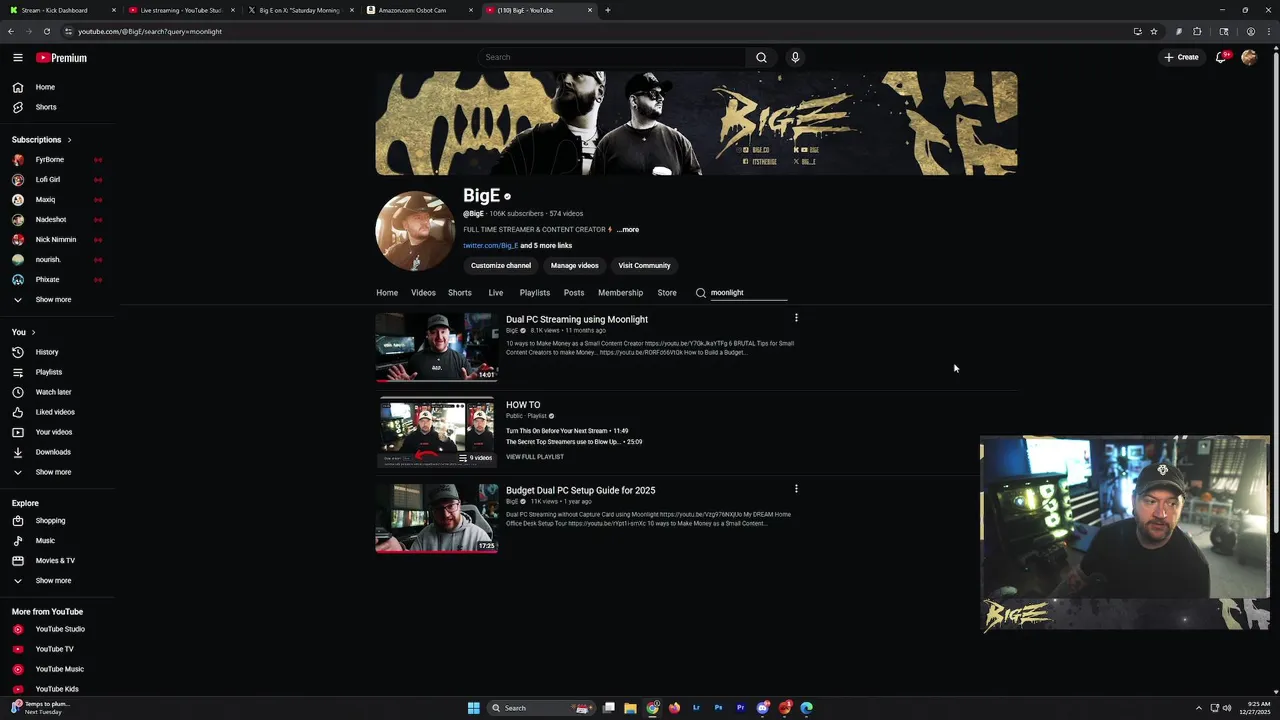Viewport: 1280px width, 720px height.
Task: Click the Customize channel button
Action: click(x=501, y=266)
